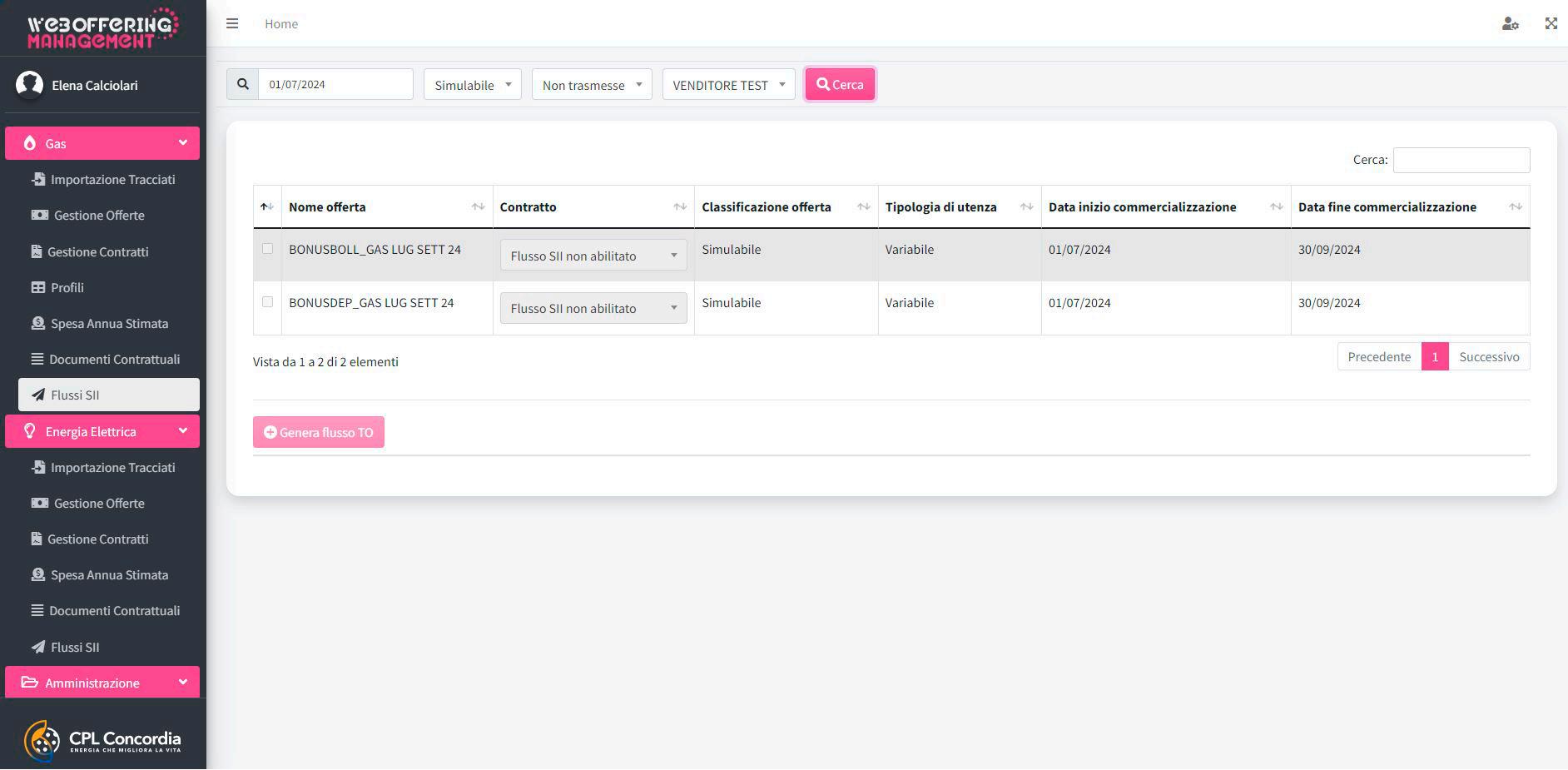
Task: Open Contratto dropdown for BONUSBOLL_GAS row
Action: coord(593,256)
